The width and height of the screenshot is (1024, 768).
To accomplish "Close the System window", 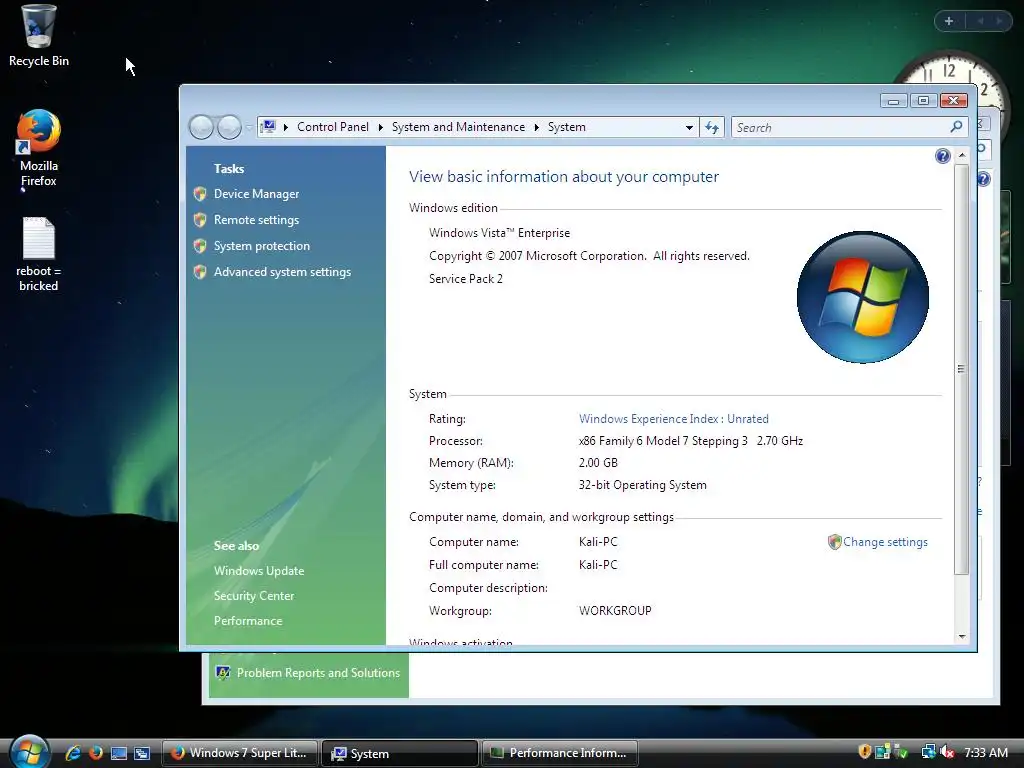I will coord(953,101).
